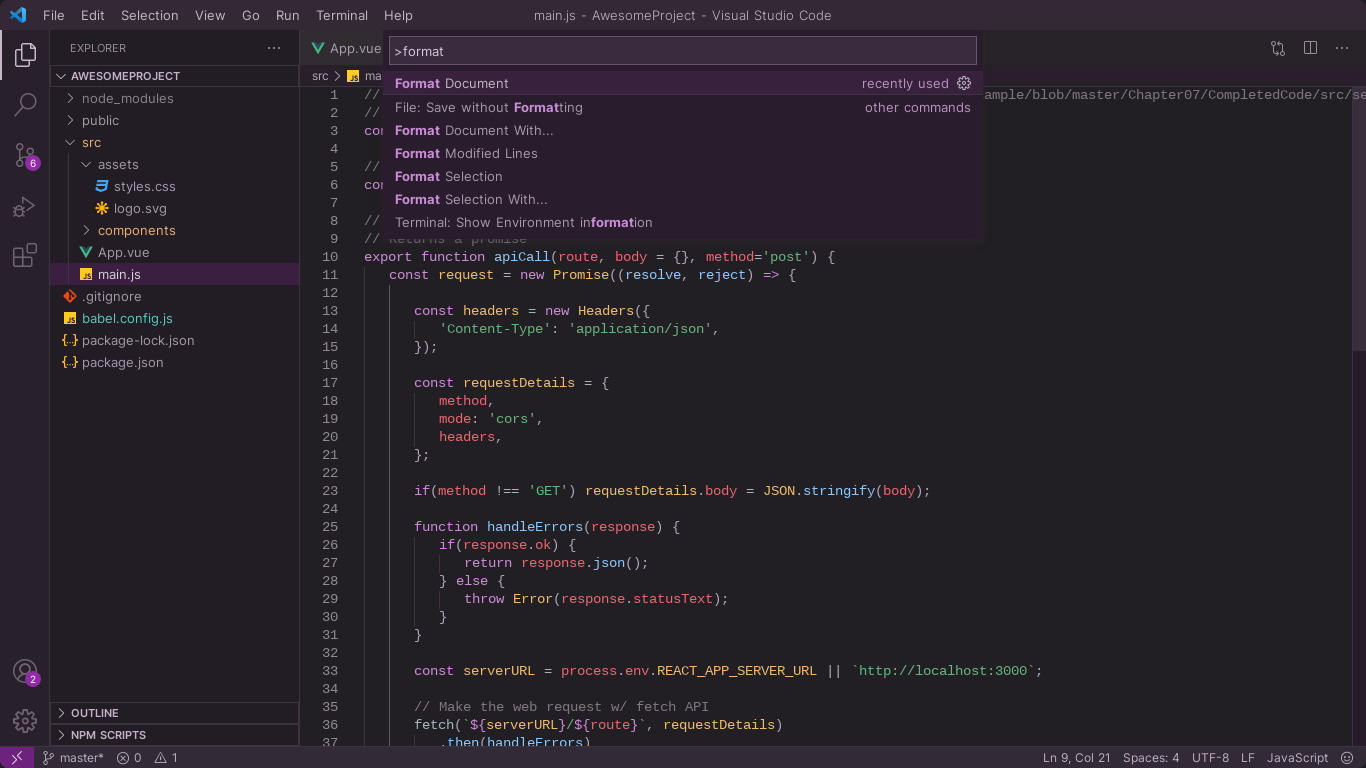Expand the NPM SCRIPTS section
Screen dimensions: 1366x768
pos(174,735)
